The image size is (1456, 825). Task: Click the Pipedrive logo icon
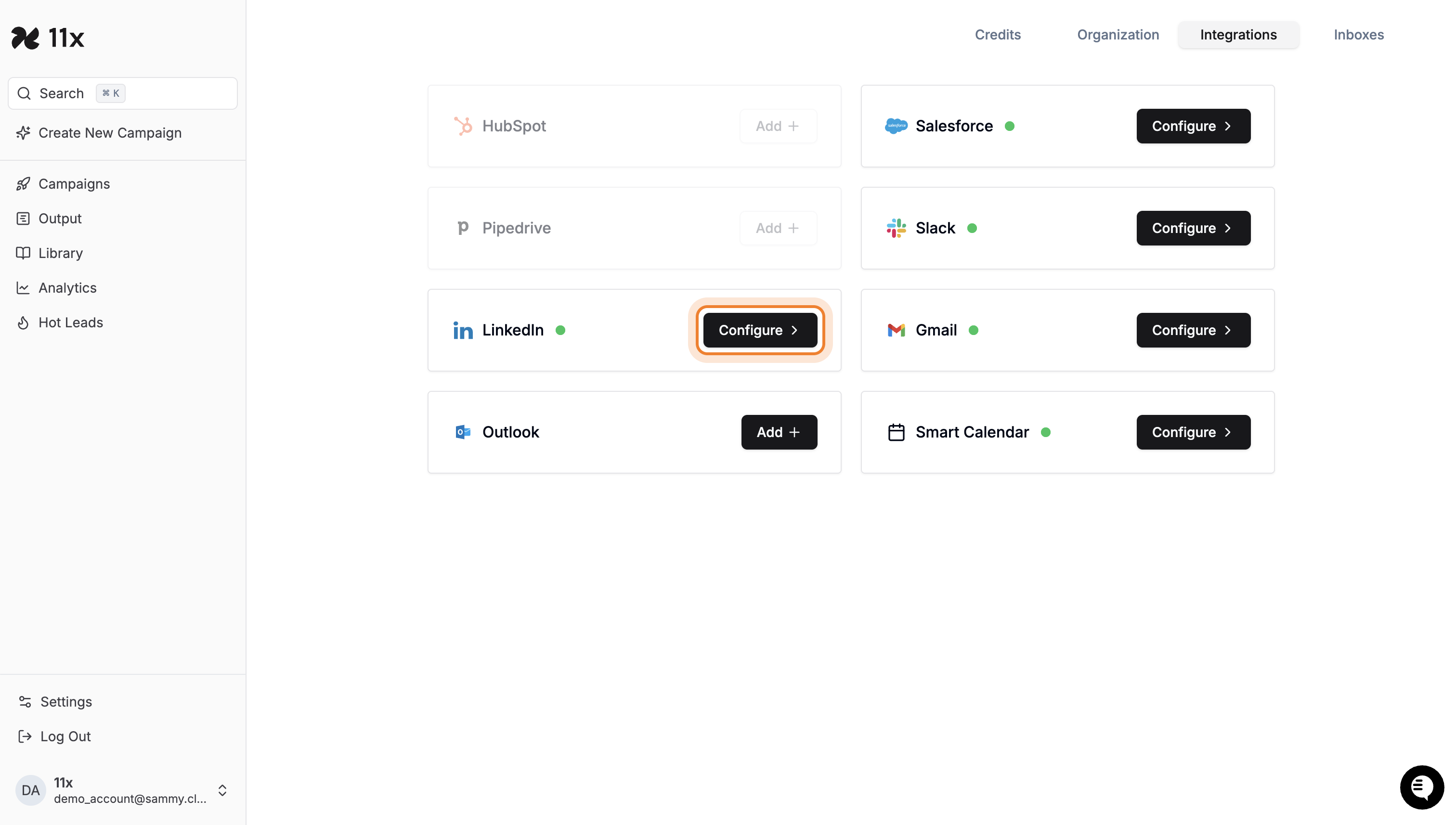[463, 228]
